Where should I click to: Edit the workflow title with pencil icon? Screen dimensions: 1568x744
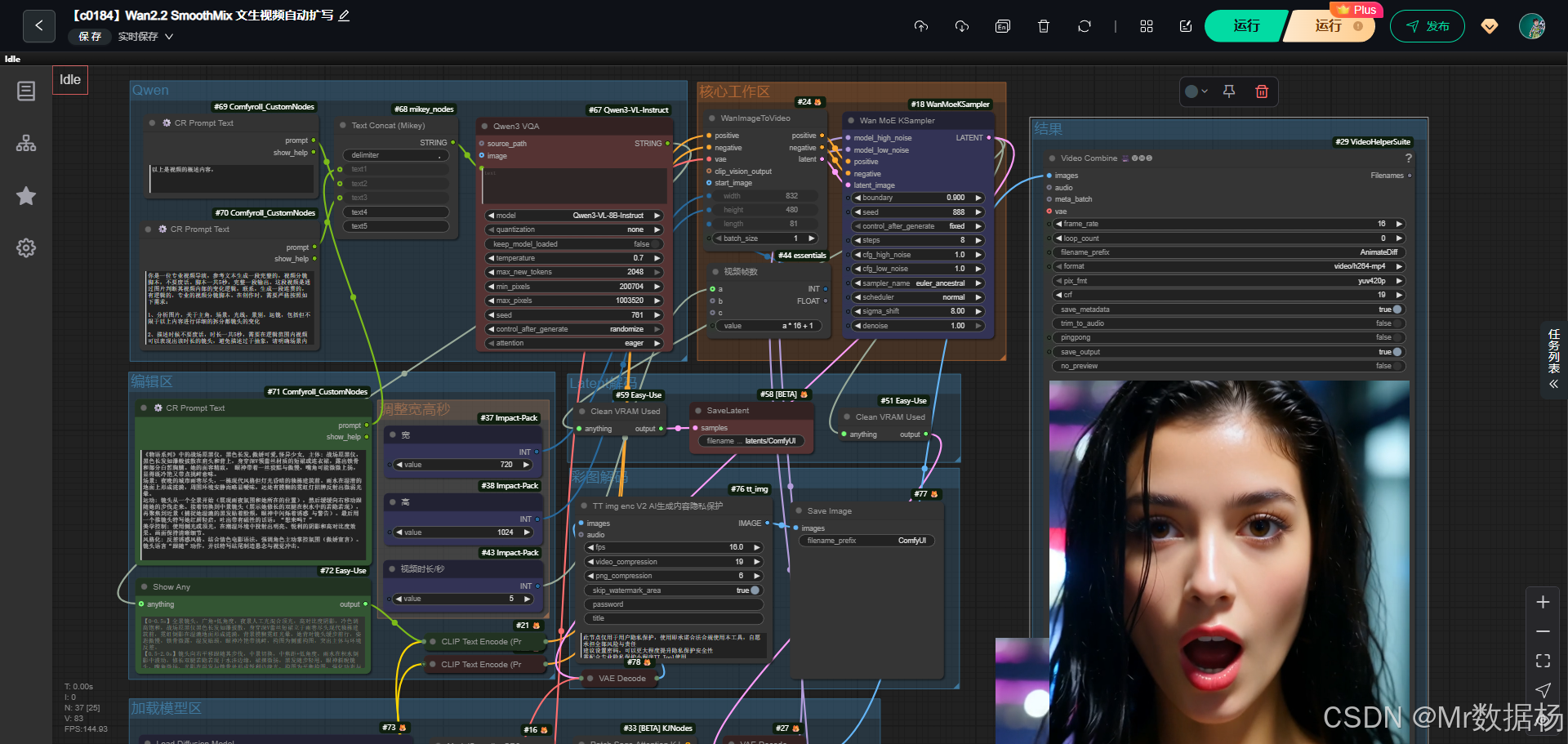(x=345, y=16)
